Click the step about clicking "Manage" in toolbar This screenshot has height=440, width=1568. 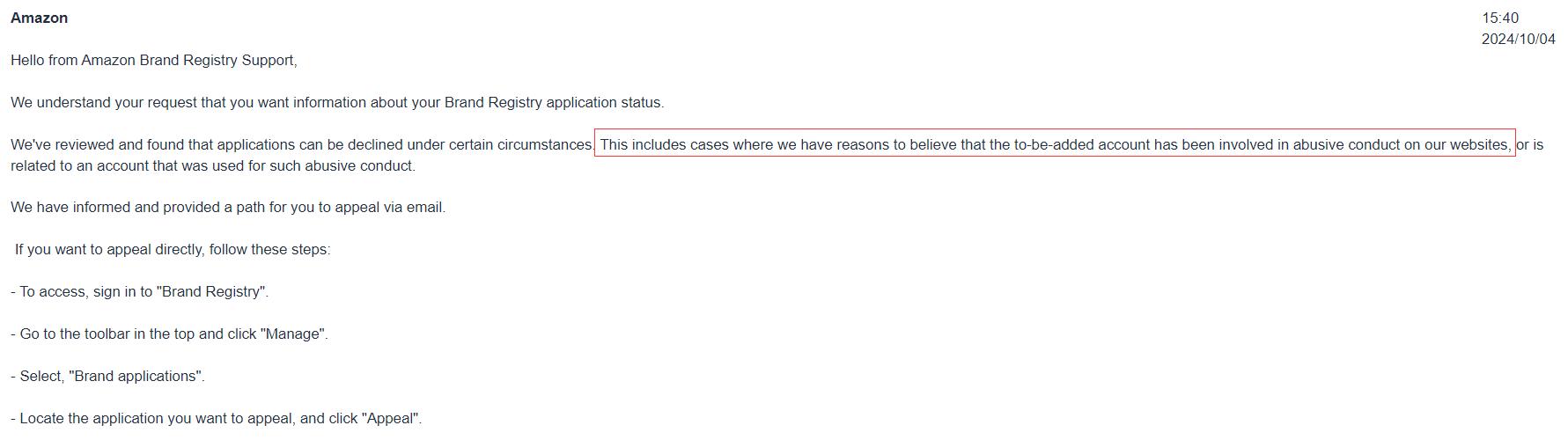tap(169, 334)
